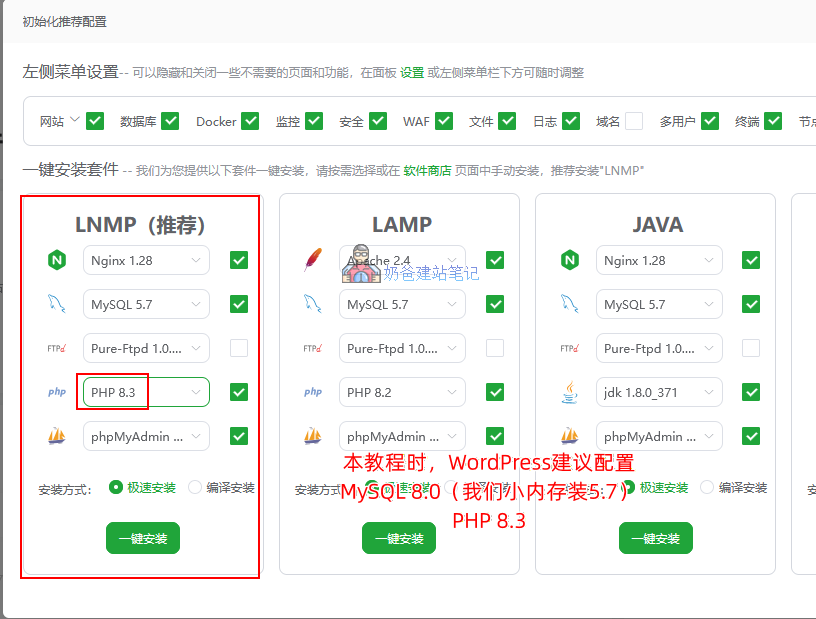Click the phpMyAdmin sailboat icon in LNMP card

pyautogui.click(x=57, y=436)
